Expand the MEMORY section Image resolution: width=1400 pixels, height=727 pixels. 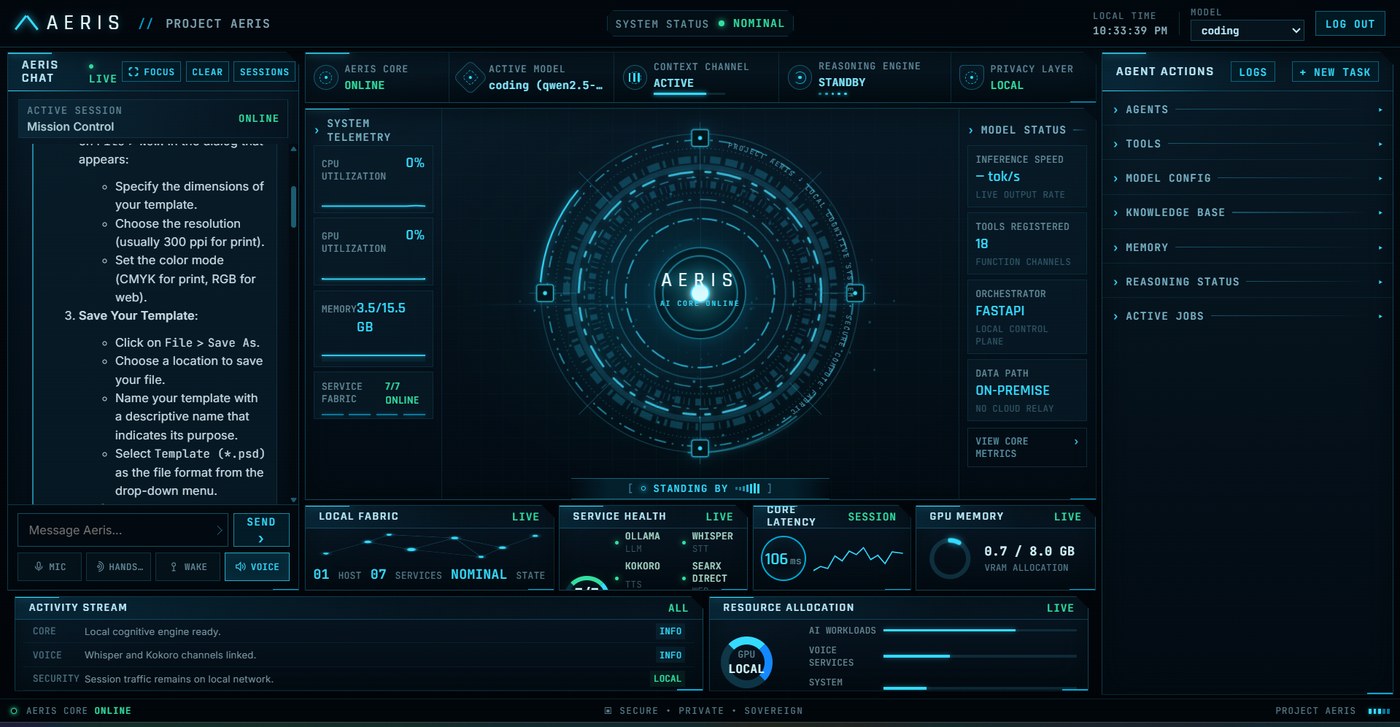[1248, 247]
